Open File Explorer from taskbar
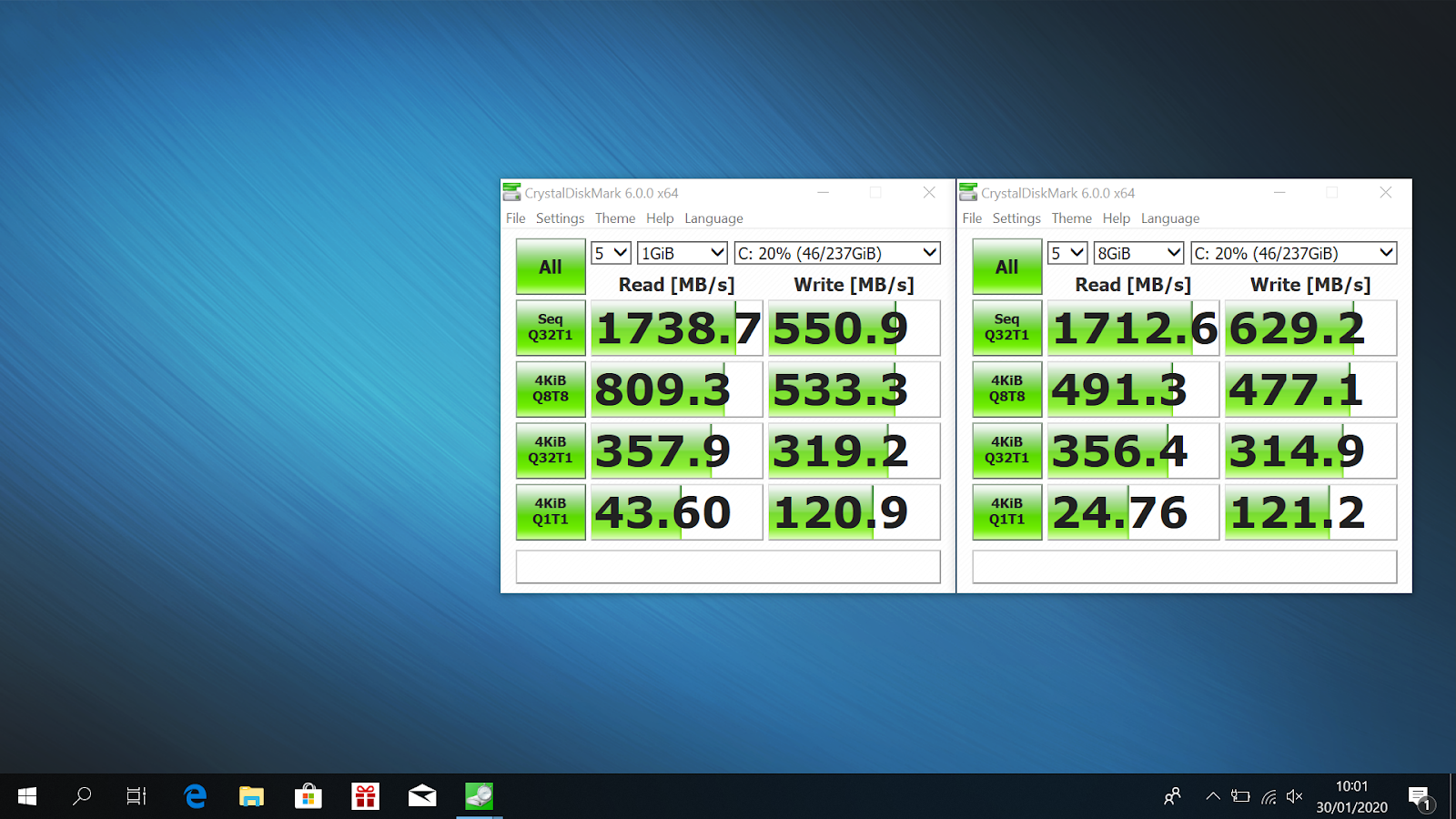 click(251, 796)
